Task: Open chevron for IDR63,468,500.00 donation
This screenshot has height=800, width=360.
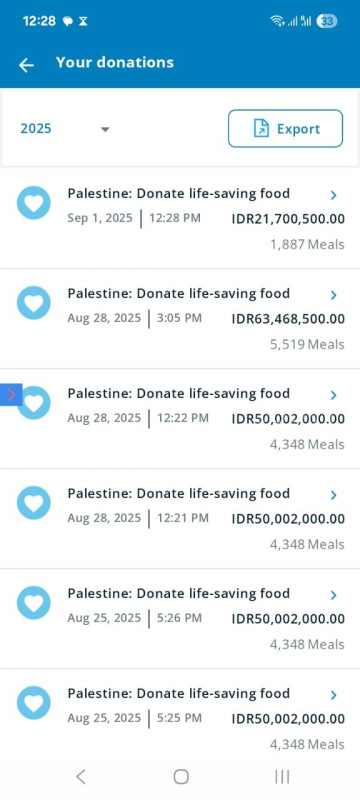Action: pyautogui.click(x=333, y=295)
